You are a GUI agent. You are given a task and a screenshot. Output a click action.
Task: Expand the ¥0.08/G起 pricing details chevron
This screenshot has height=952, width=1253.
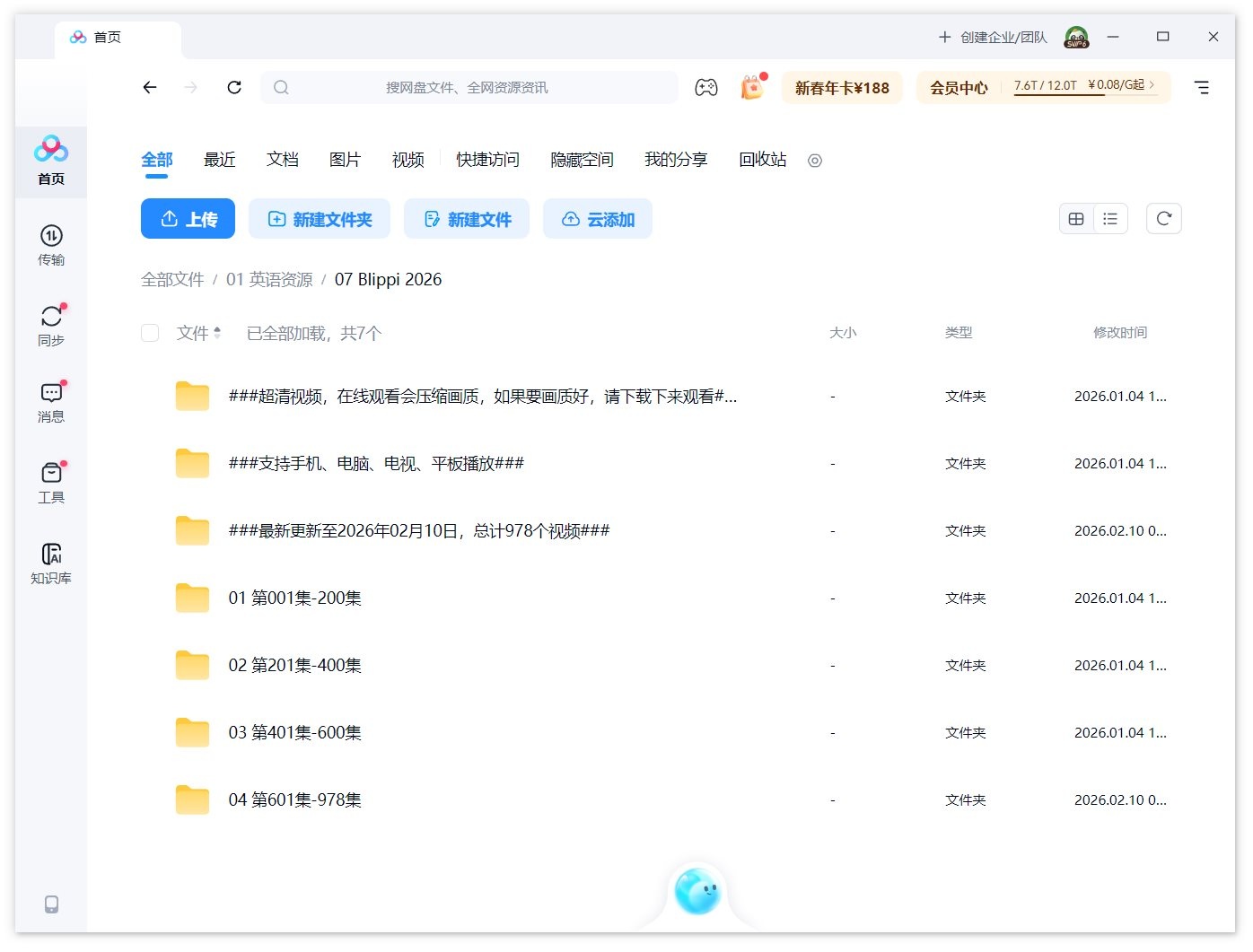[x=1152, y=87]
